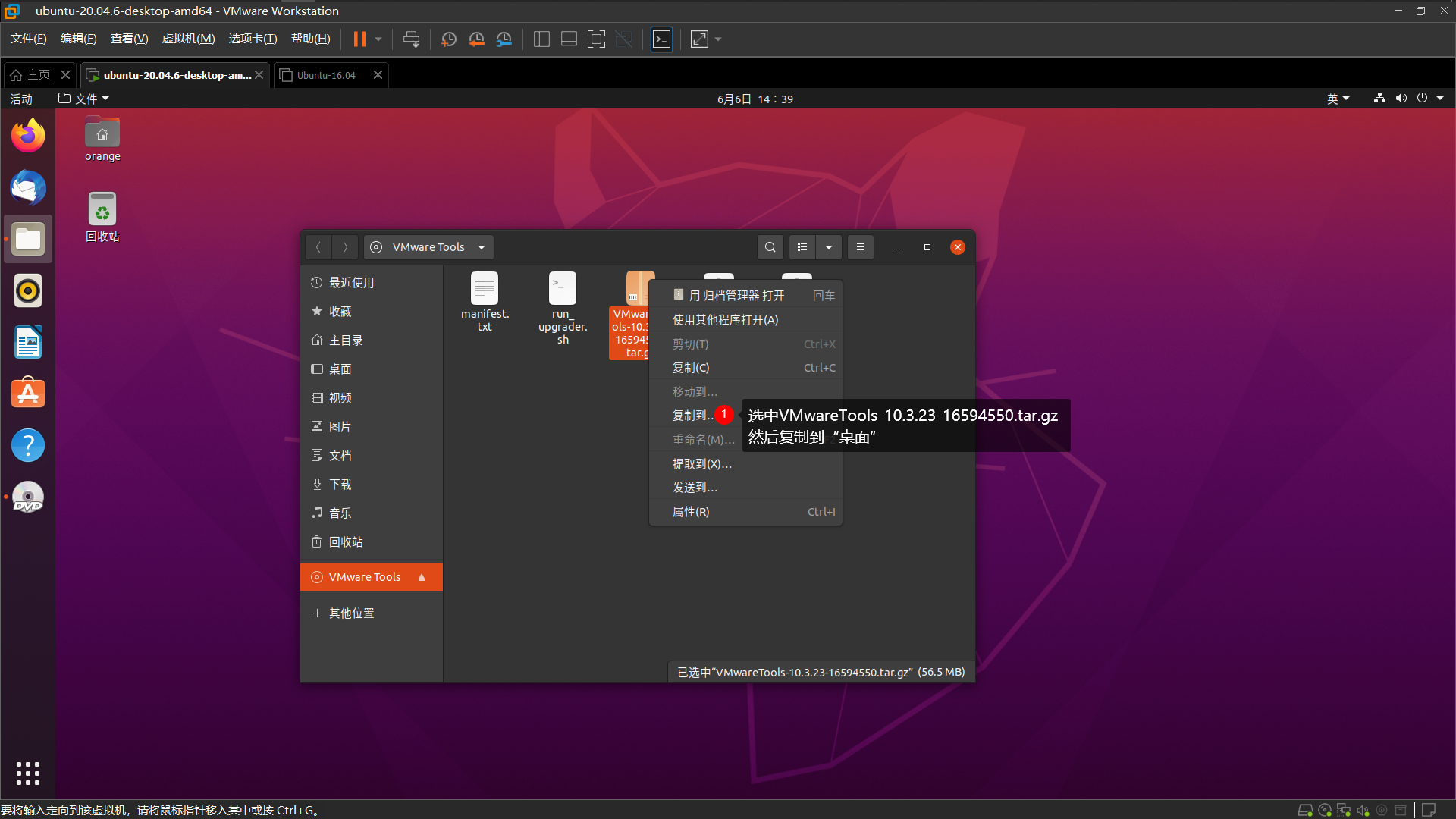
Task: Open Firefox from the Ubuntu dock
Action: [28, 136]
